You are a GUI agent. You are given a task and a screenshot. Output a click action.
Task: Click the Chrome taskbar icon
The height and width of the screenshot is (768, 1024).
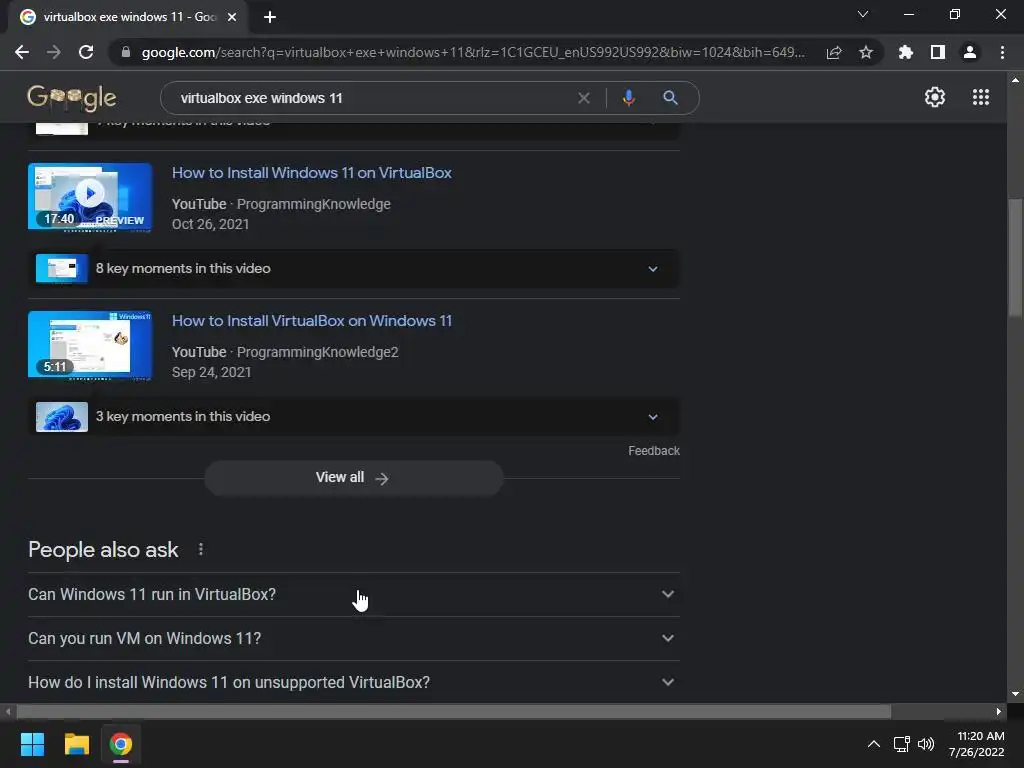tap(121, 744)
